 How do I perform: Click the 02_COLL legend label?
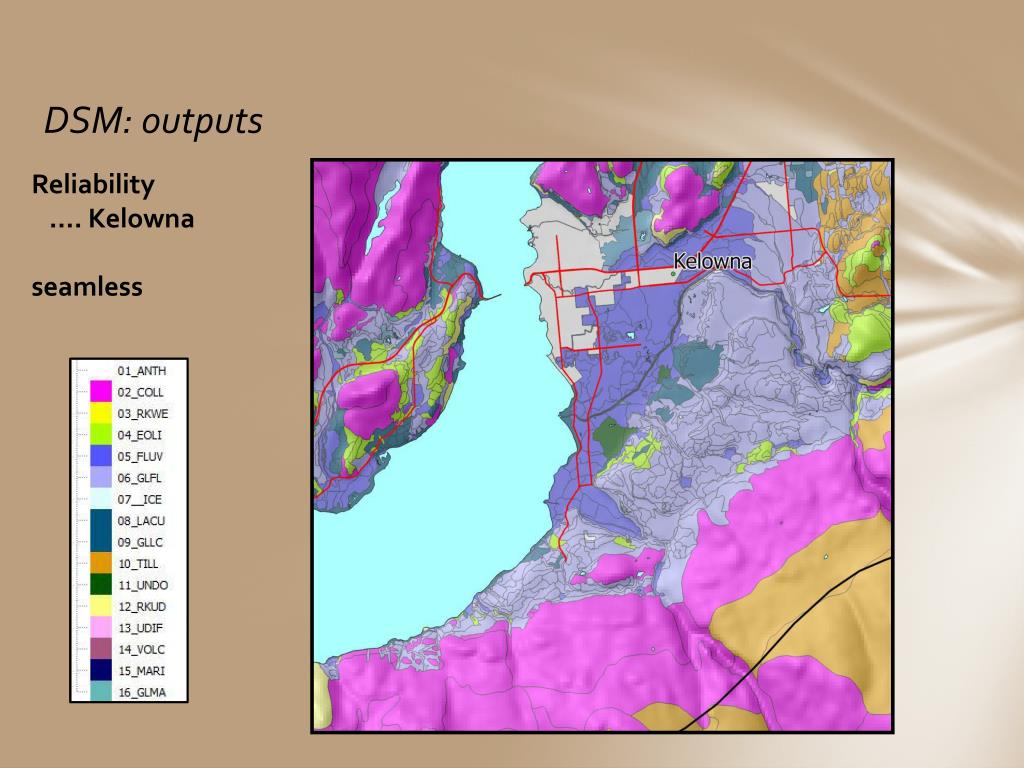pyautogui.click(x=140, y=392)
